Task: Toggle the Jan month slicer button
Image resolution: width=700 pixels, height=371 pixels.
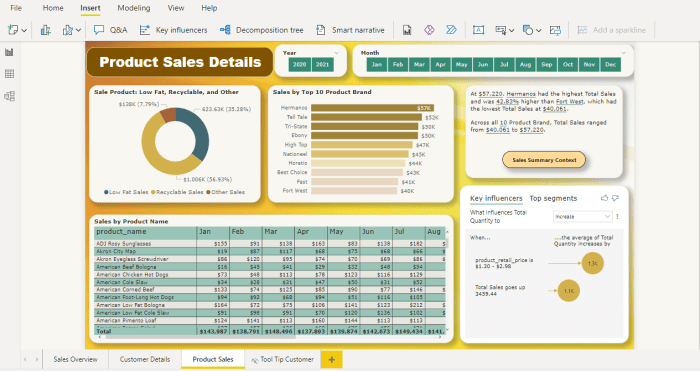Action: [x=377, y=64]
